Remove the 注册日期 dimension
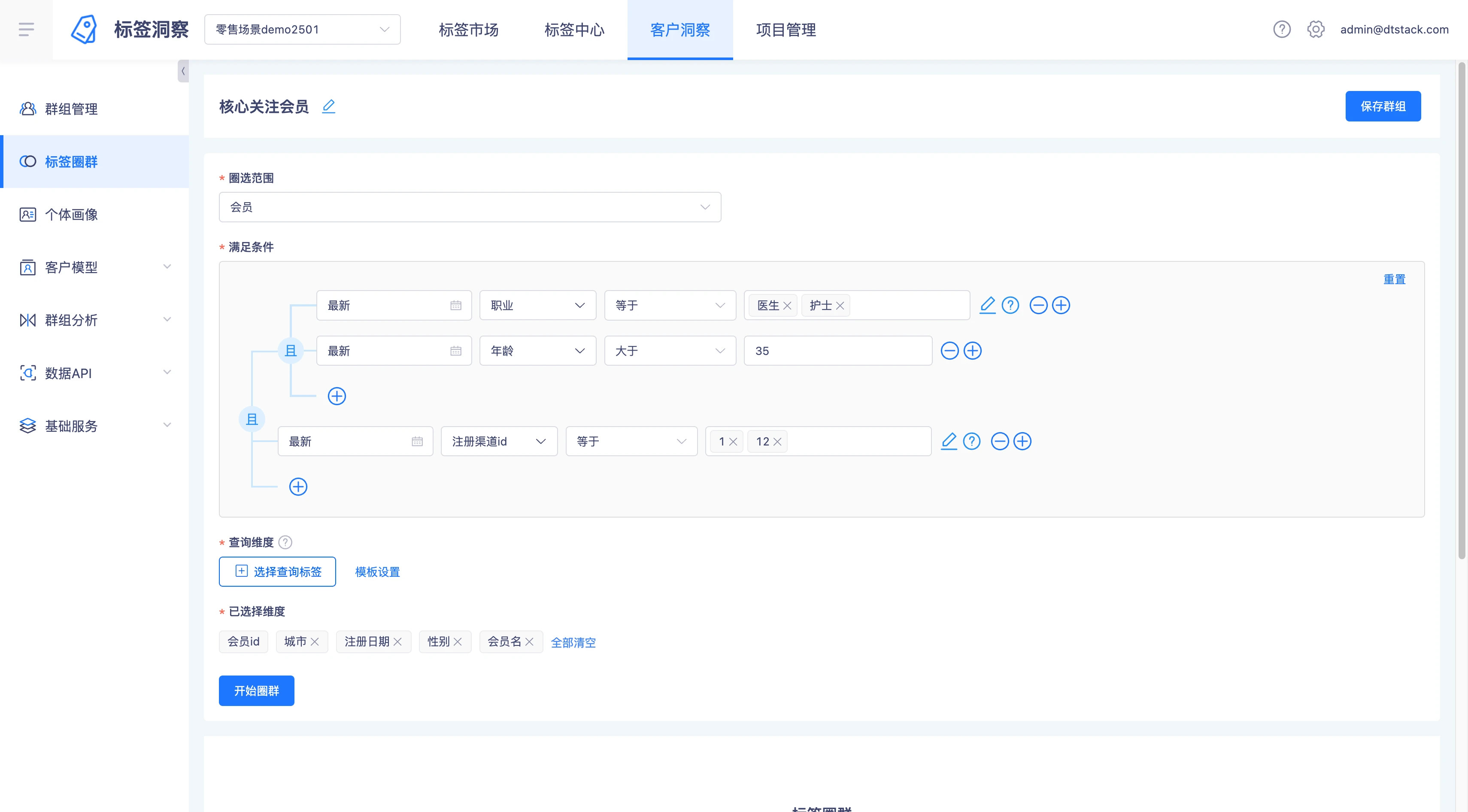 pos(398,642)
